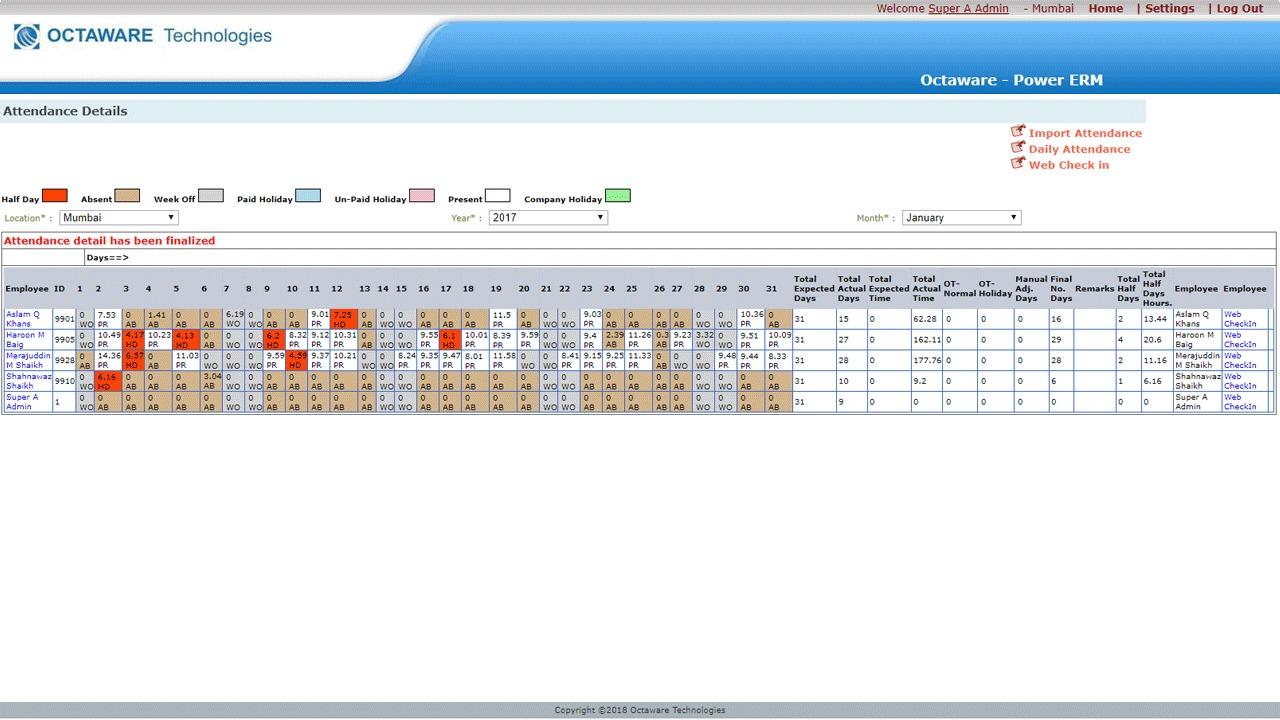Click Web CheckIn in the Super A Admin row
This screenshot has height=720, width=1280.
1240,402
